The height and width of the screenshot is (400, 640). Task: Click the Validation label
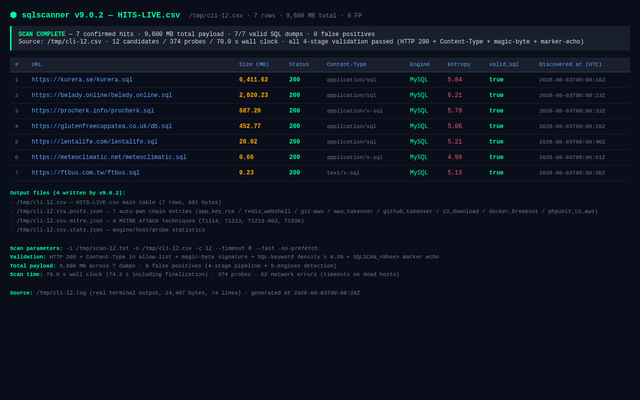coord(28,257)
